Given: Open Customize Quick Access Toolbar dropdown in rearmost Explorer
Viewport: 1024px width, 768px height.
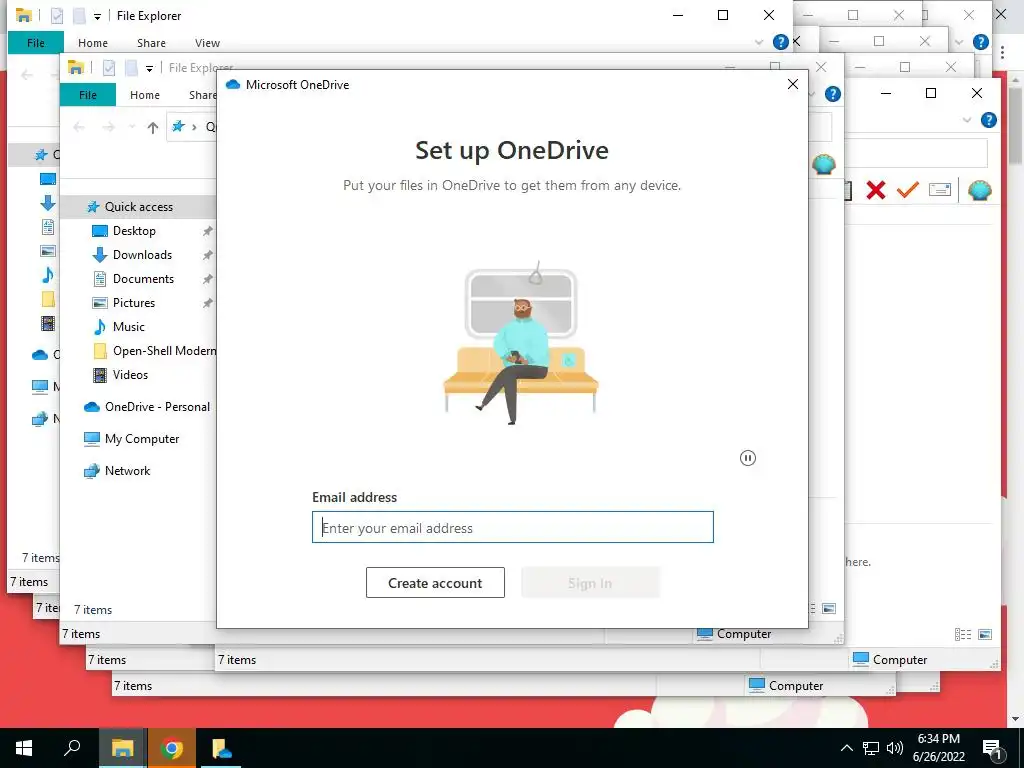Looking at the screenshot, I should point(97,16).
